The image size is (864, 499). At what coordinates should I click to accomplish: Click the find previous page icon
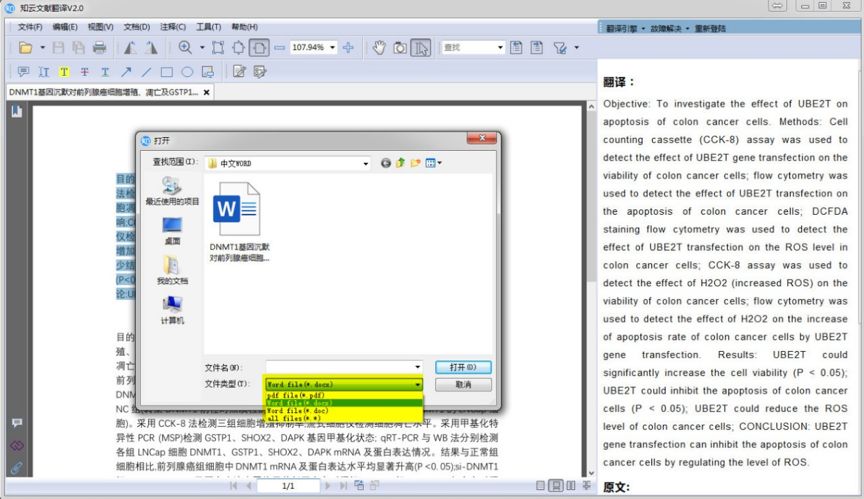pos(516,48)
